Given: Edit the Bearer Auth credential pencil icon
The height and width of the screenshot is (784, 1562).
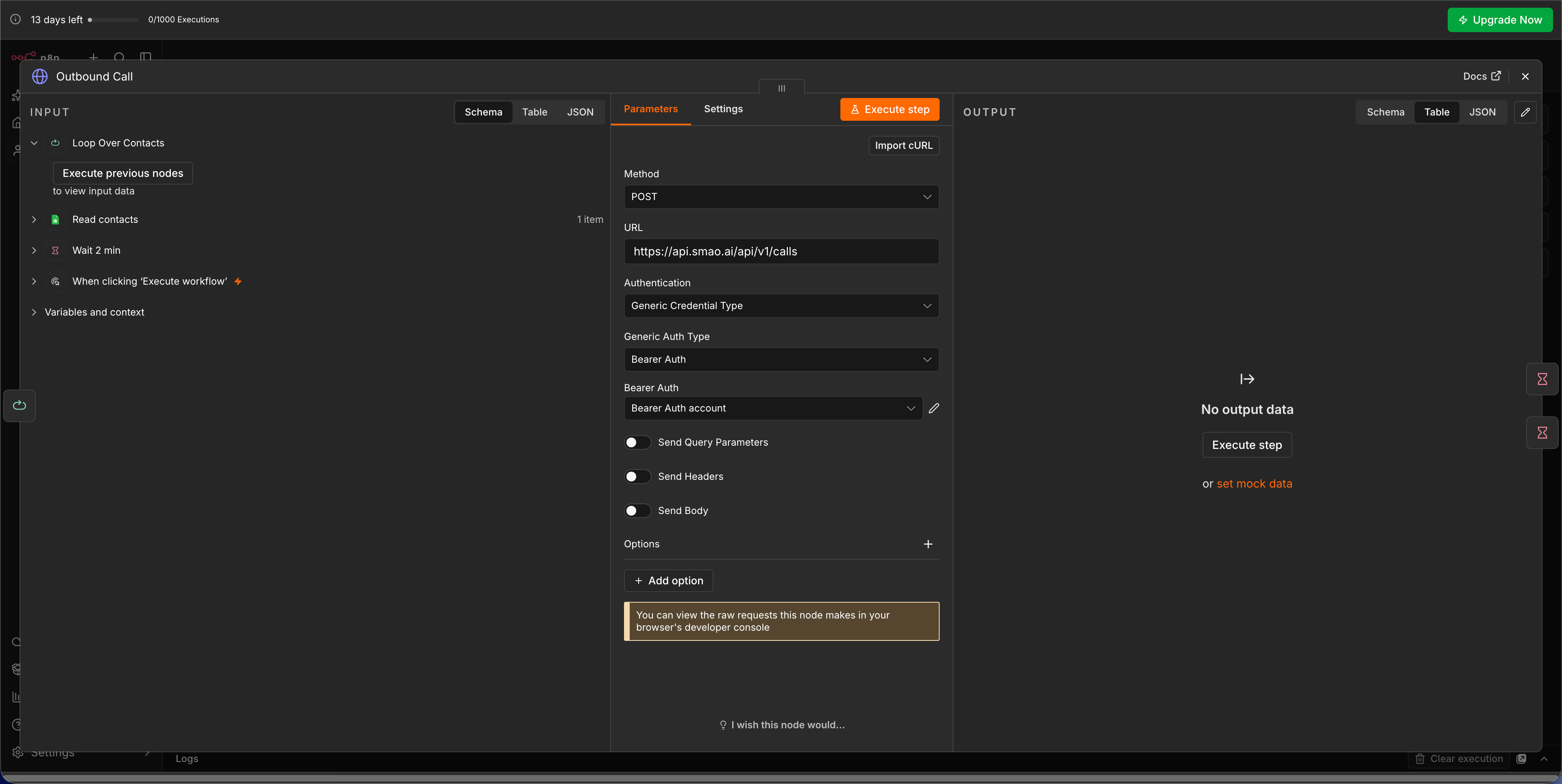Looking at the screenshot, I should pyautogui.click(x=934, y=408).
